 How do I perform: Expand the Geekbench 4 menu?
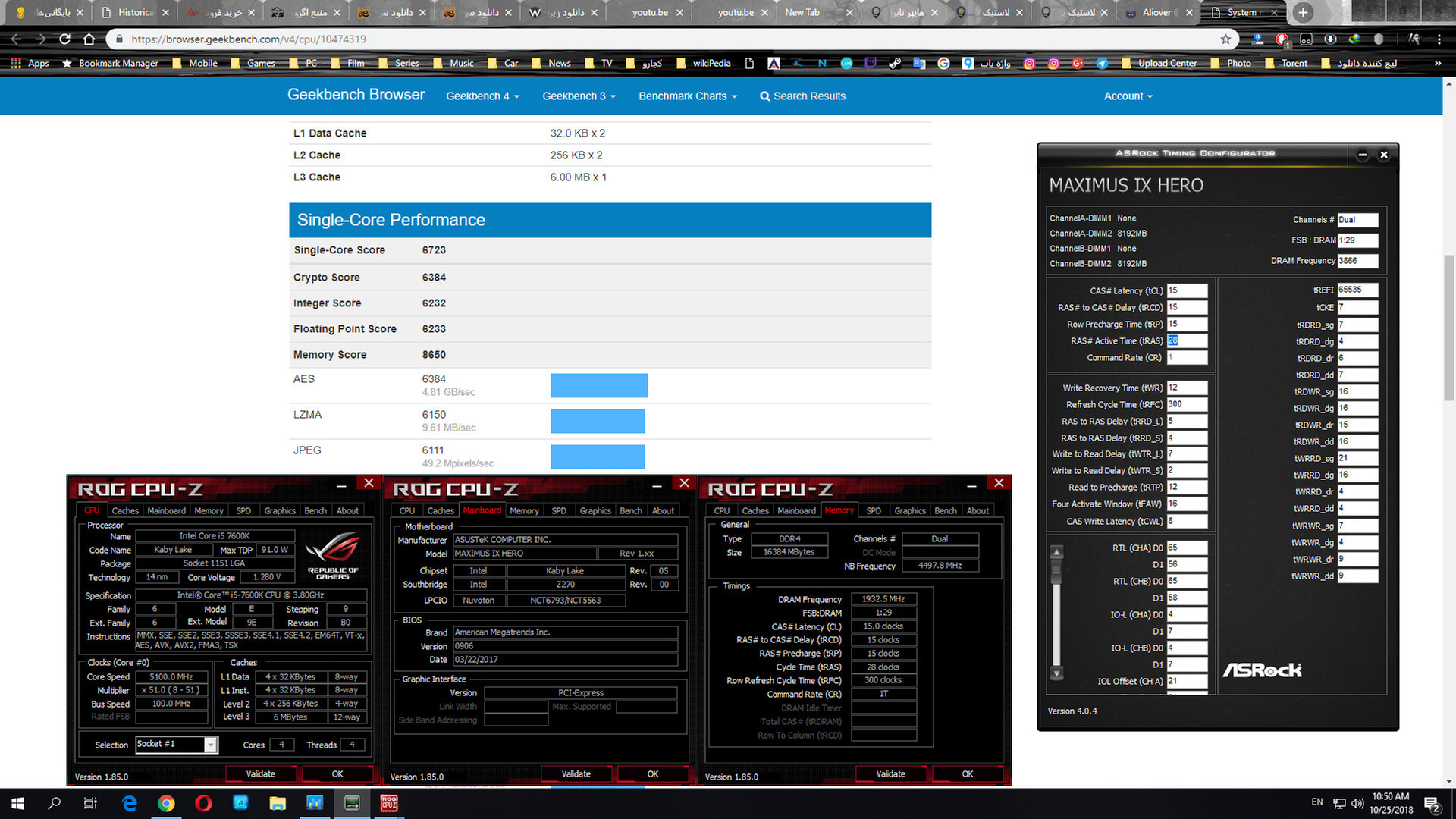tap(482, 96)
